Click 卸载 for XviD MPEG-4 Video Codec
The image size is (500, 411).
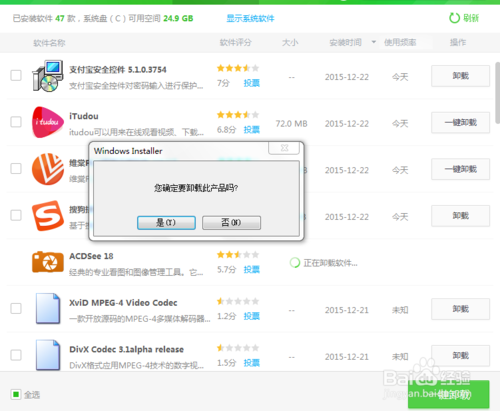pos(460,309)
